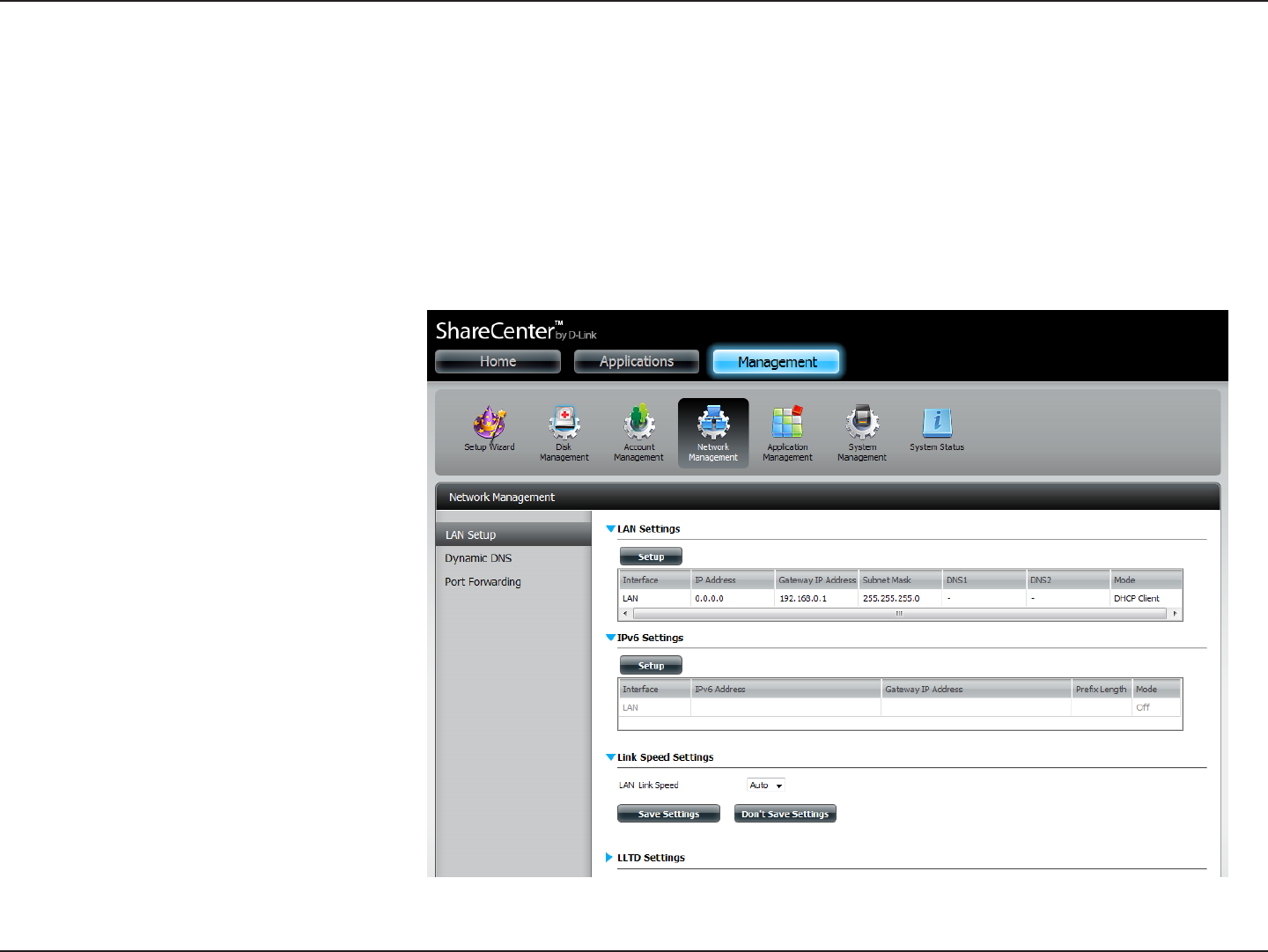This screenshot has height=952, width=1268.
Task: Click the LAN table horizontal scrollbar thumb
Action: click(899, 614)
